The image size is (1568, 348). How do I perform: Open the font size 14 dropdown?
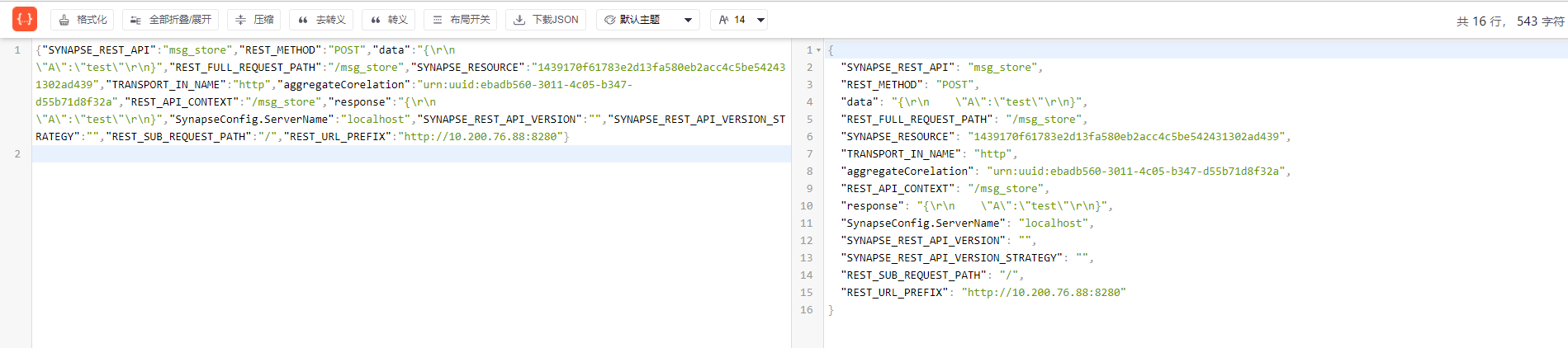[x=741, y=20]
